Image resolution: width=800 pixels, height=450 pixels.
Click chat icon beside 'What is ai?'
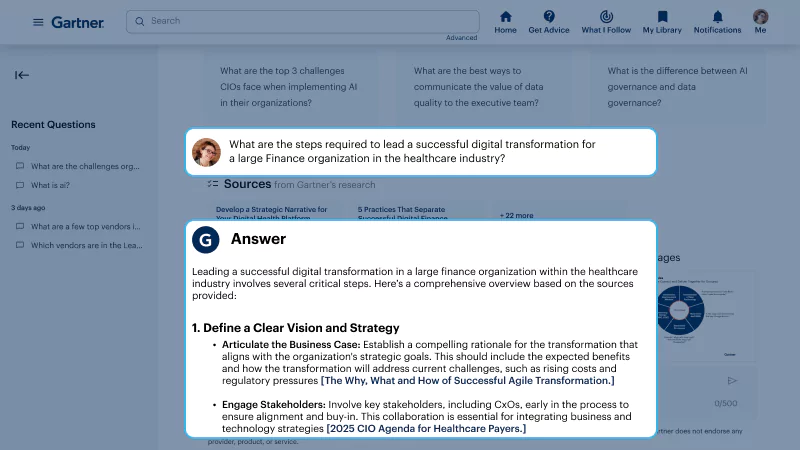(x=20, y=185)
